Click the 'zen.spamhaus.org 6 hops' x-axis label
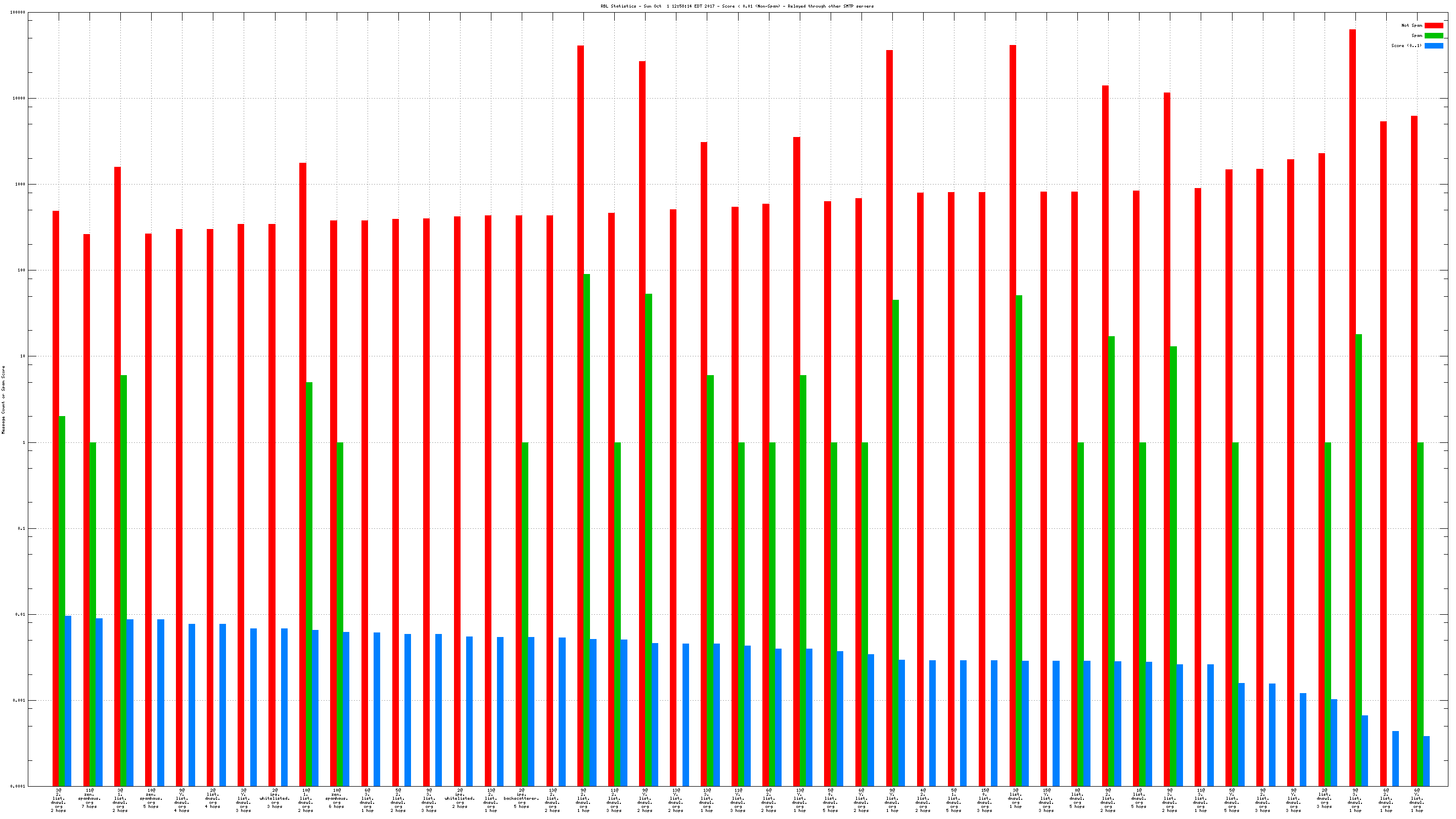 point(336,800)
